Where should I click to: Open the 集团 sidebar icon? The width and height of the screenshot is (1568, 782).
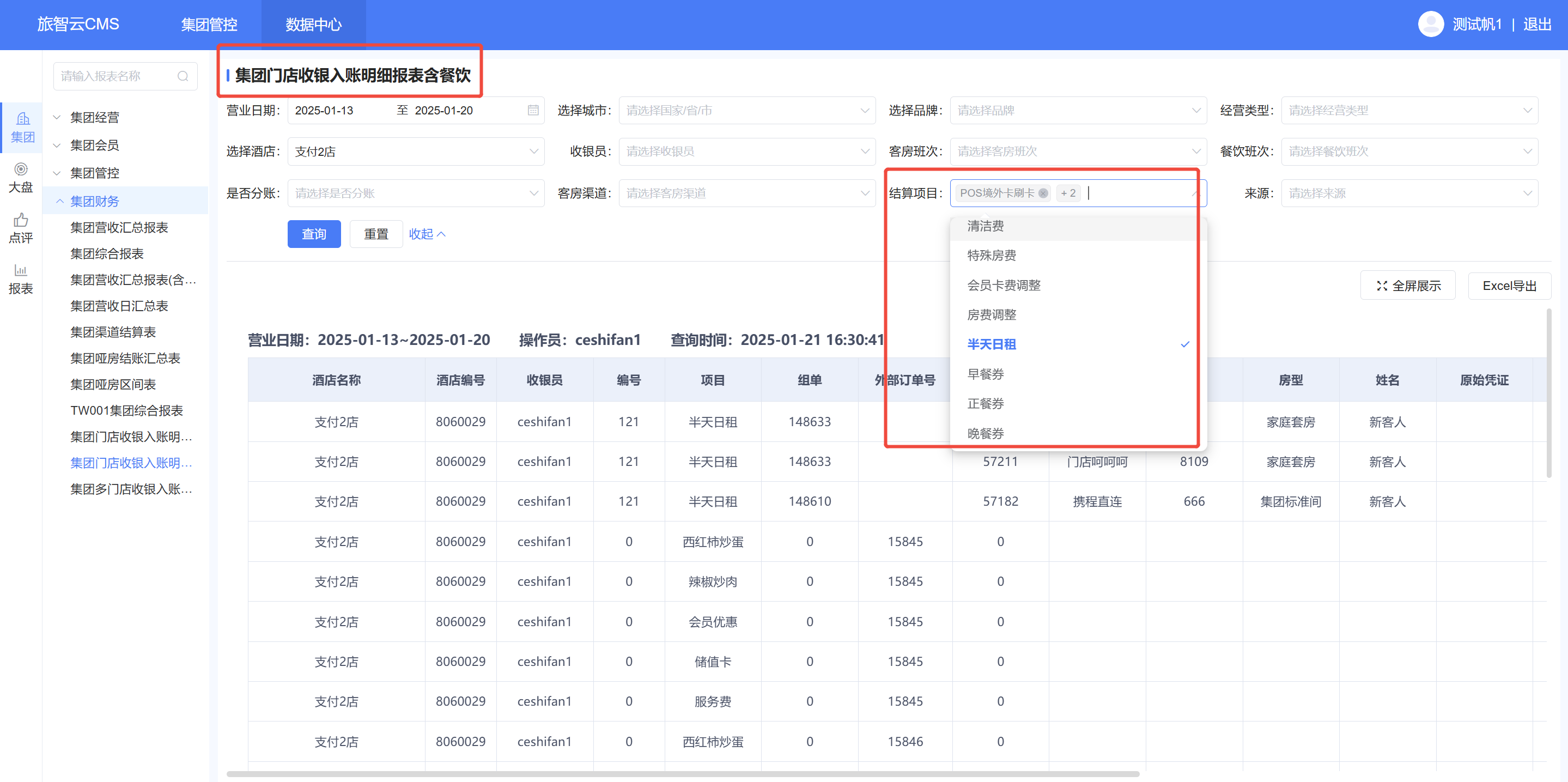pyautogui.click(x=22, y=128)
